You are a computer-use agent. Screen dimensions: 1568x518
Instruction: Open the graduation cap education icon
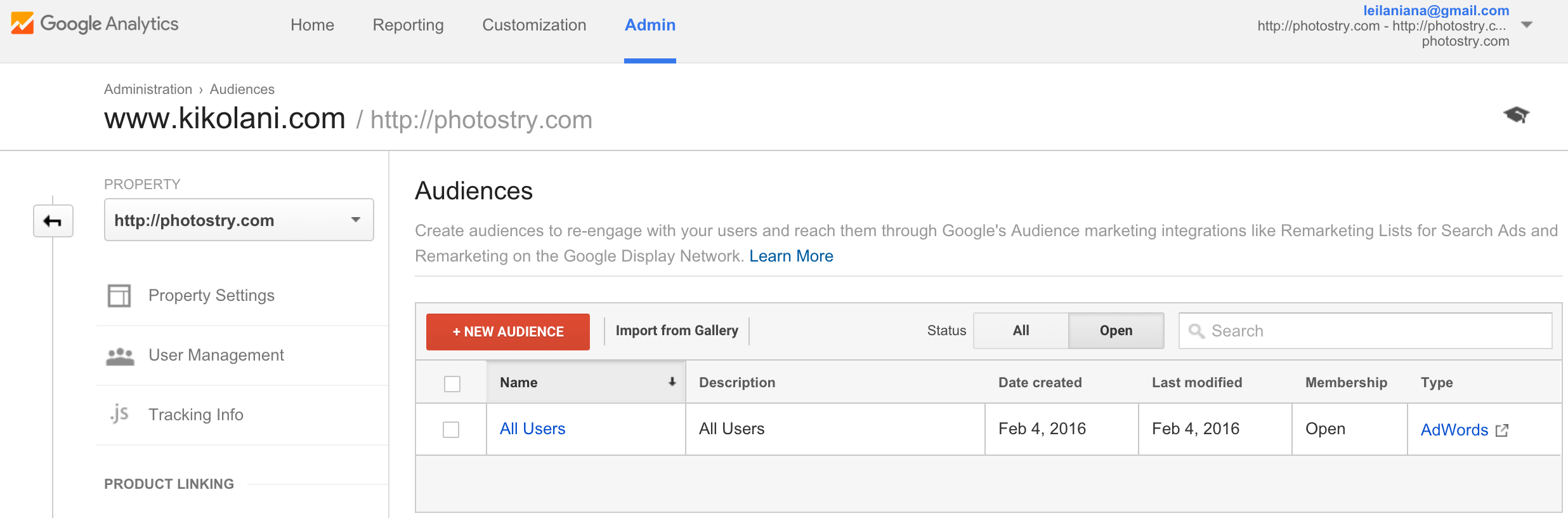pyautogui.click(x=1516, y=115)
